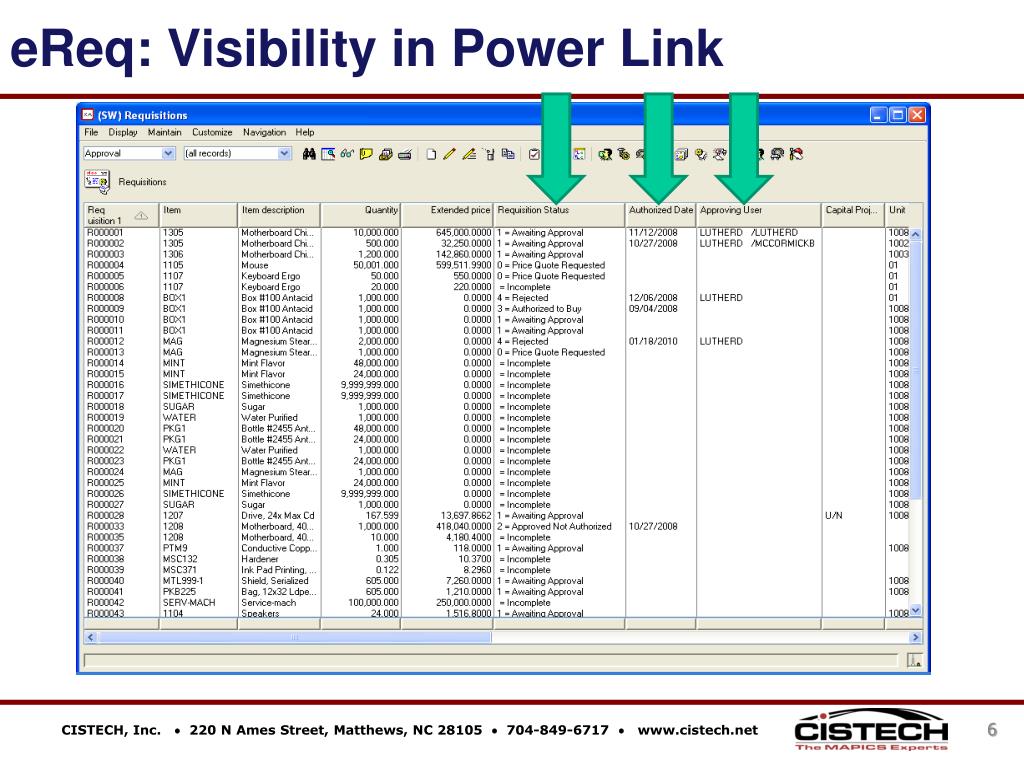This screenshot has width=1024, height=768.
Task: Open the File menu
Action: pyautogui.click(x=91, y=132)
